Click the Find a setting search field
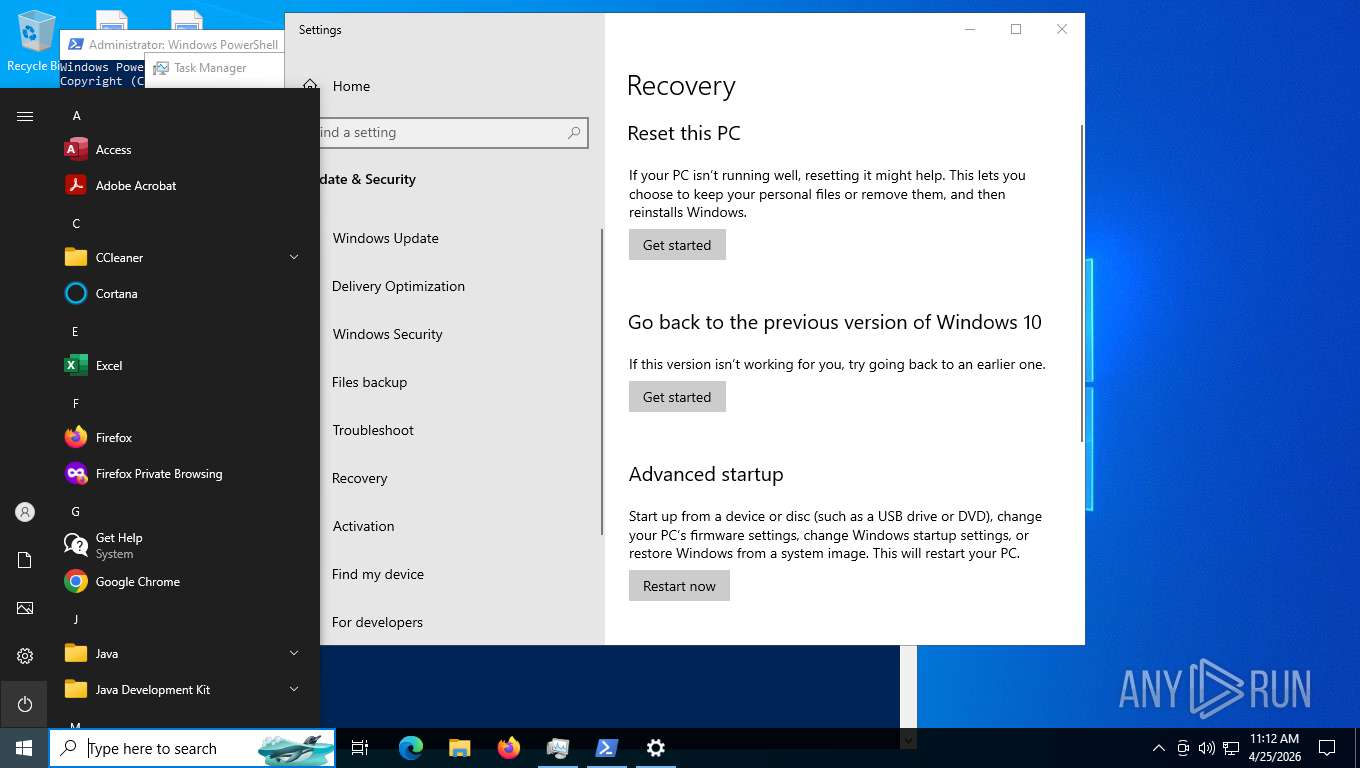This screenshot has height=768, width=1360. 453,133
